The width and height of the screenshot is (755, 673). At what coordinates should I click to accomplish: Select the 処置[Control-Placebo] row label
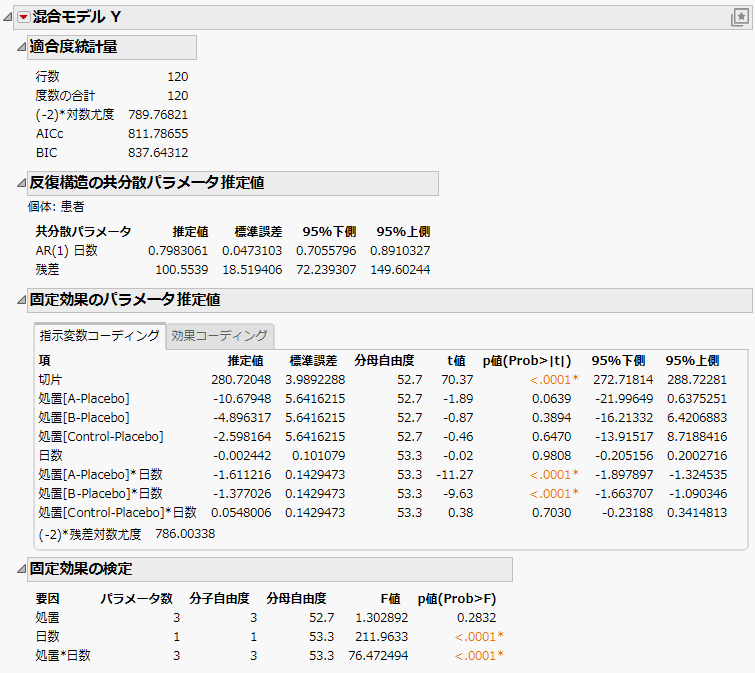pos(101,437)
